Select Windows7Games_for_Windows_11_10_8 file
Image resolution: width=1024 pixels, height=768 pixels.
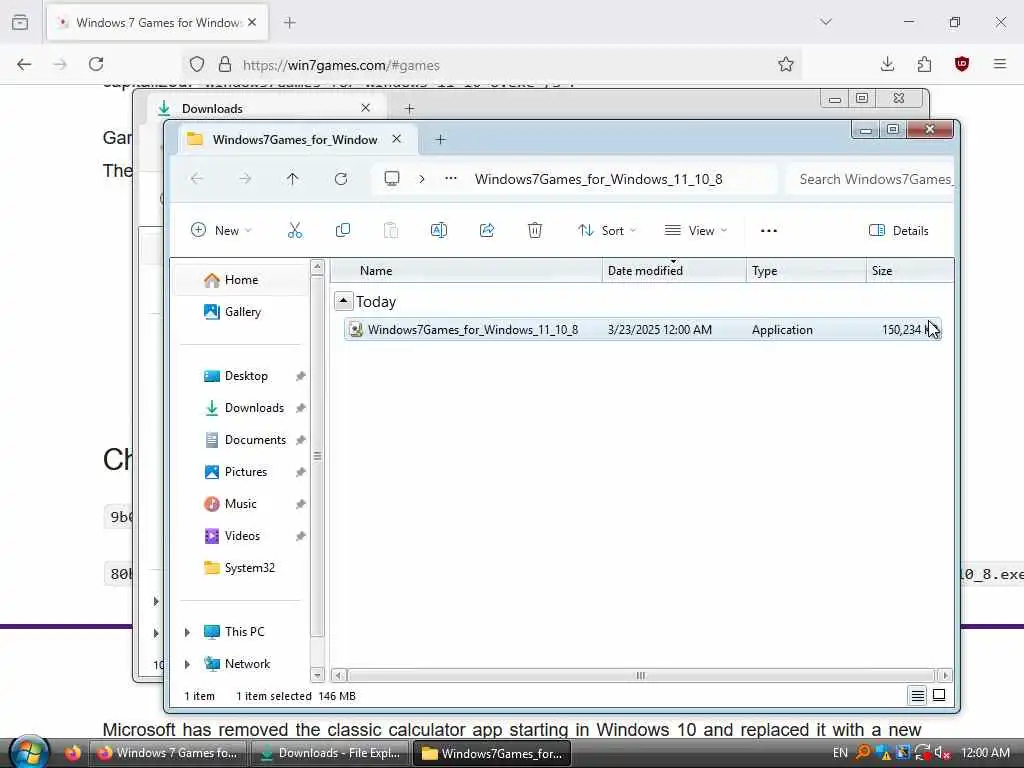click(643, 330)
